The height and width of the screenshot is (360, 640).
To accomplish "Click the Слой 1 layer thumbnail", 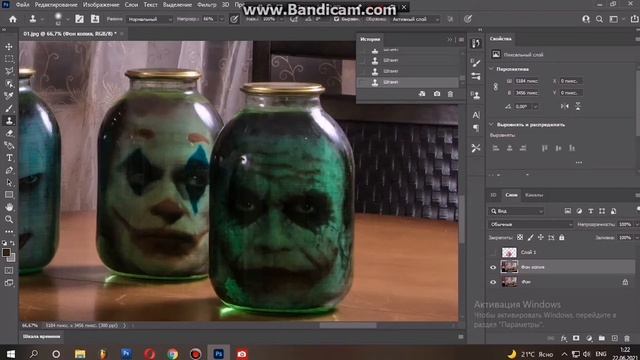I will point(509,252).
